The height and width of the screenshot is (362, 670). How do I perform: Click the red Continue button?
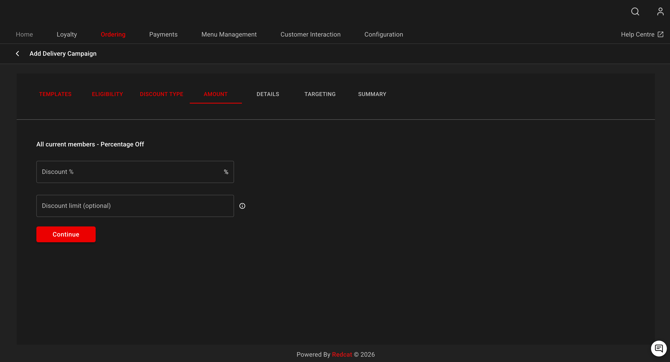(x=66, y=234)
